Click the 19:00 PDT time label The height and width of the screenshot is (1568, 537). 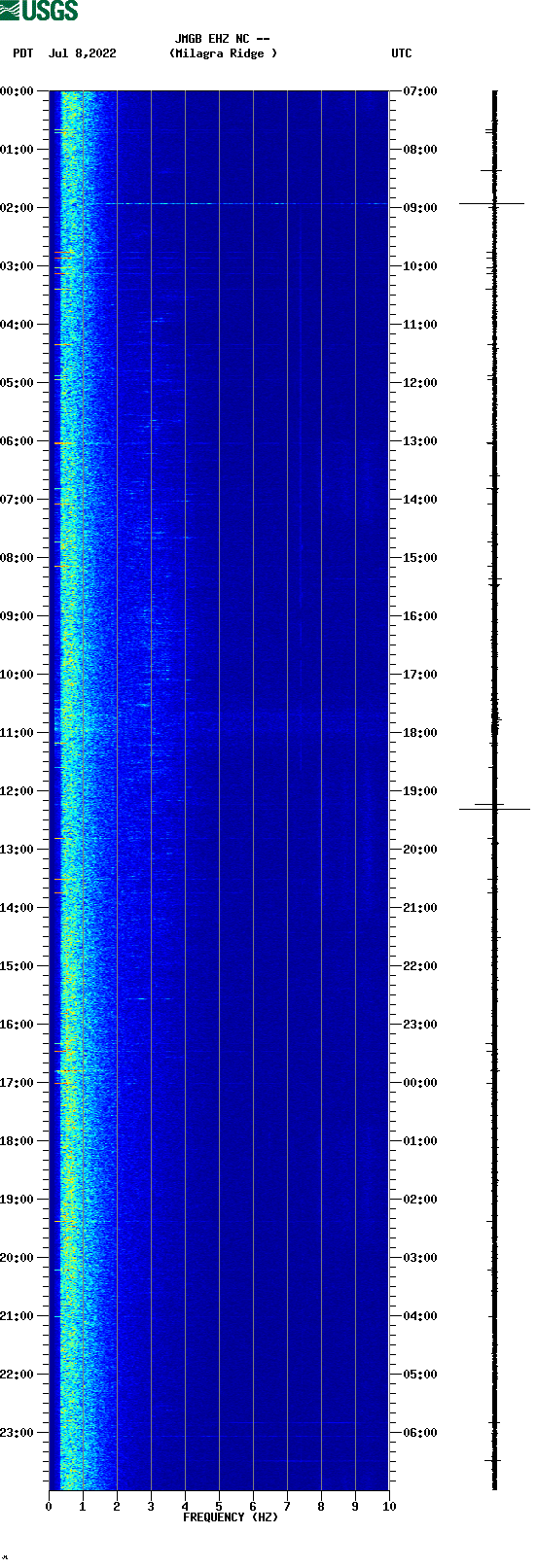pyautogui.click(x=18, y=1200)
